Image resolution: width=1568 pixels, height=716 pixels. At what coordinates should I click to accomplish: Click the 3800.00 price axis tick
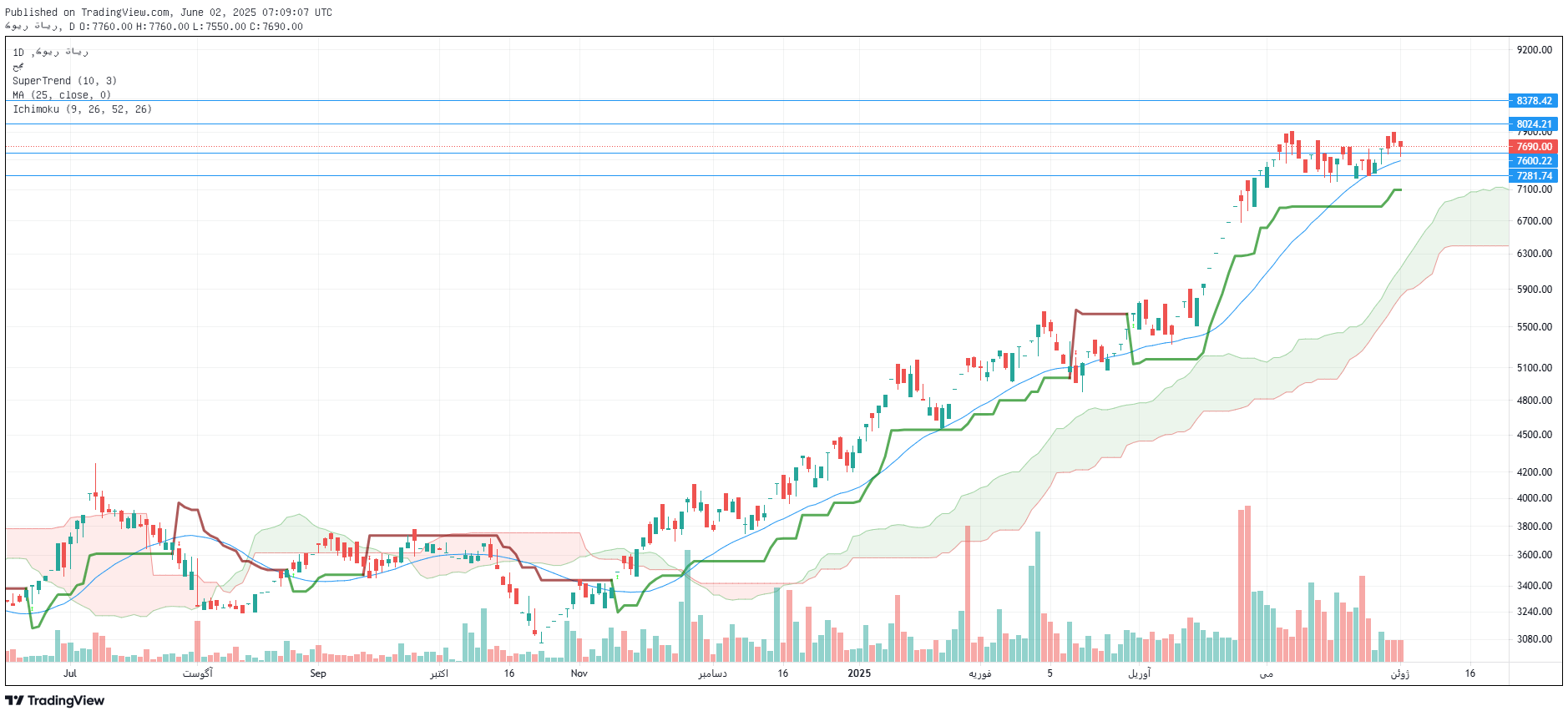[x=1535, y=527]
